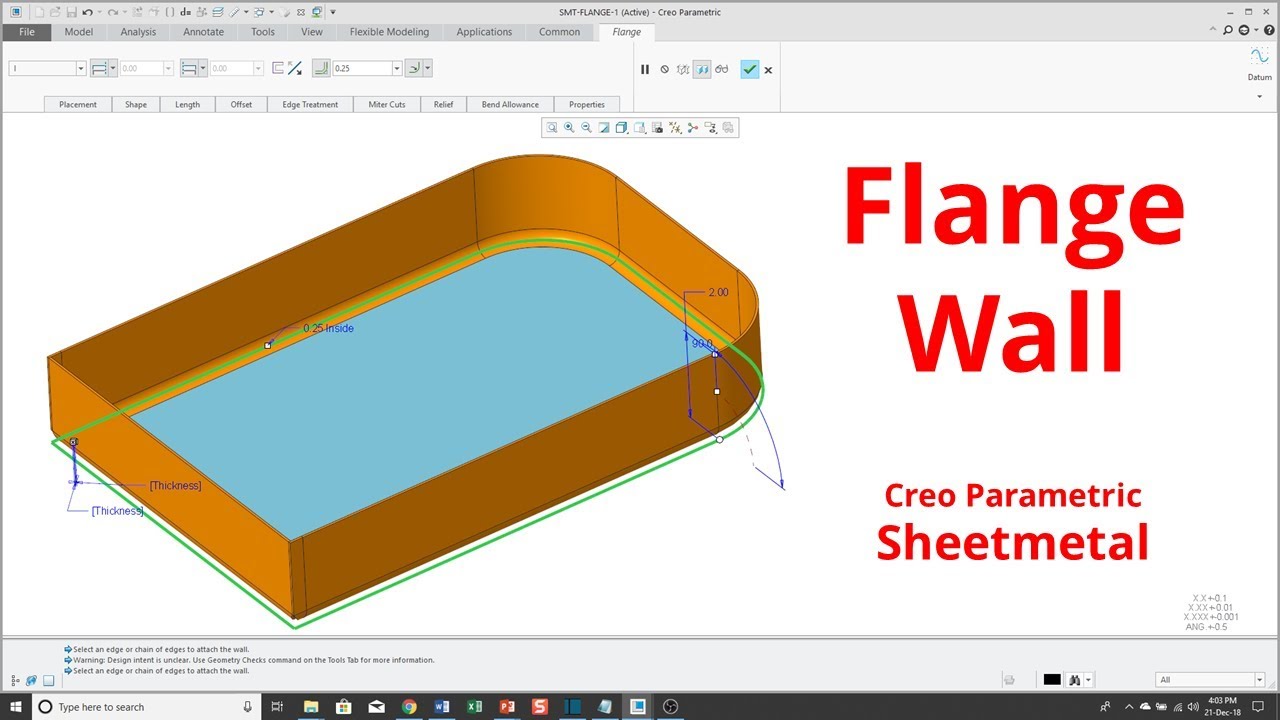Switch to the View ribbon tab
Screen dimensions: 1280x720
coord(312,32)
